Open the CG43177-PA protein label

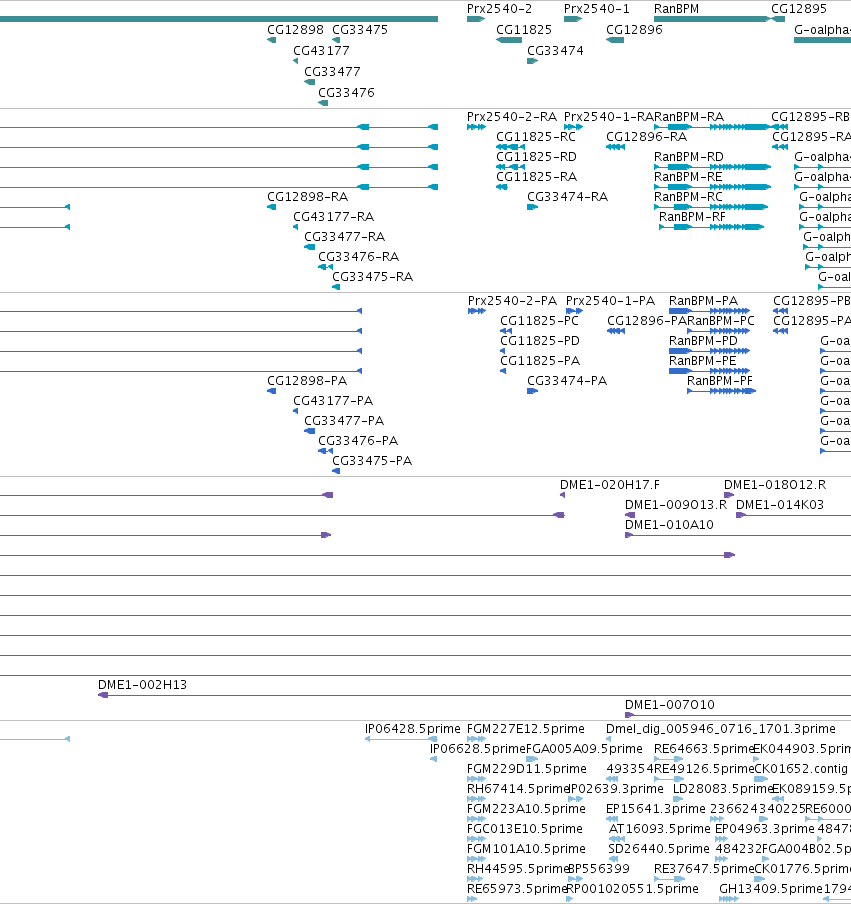click(x=333, y=401)
